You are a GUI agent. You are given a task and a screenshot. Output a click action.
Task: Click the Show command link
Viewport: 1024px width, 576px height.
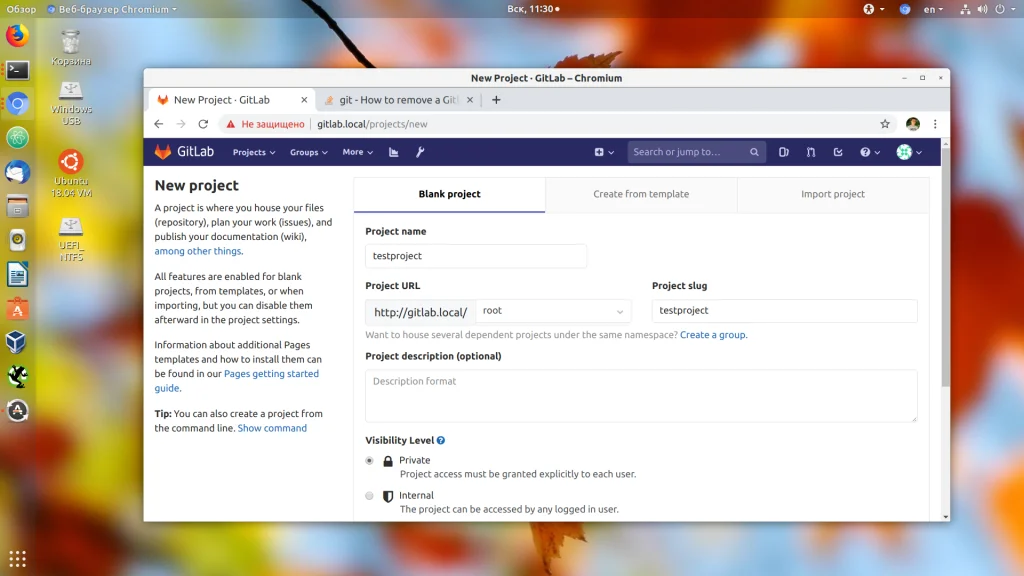(x=272, y=428)
